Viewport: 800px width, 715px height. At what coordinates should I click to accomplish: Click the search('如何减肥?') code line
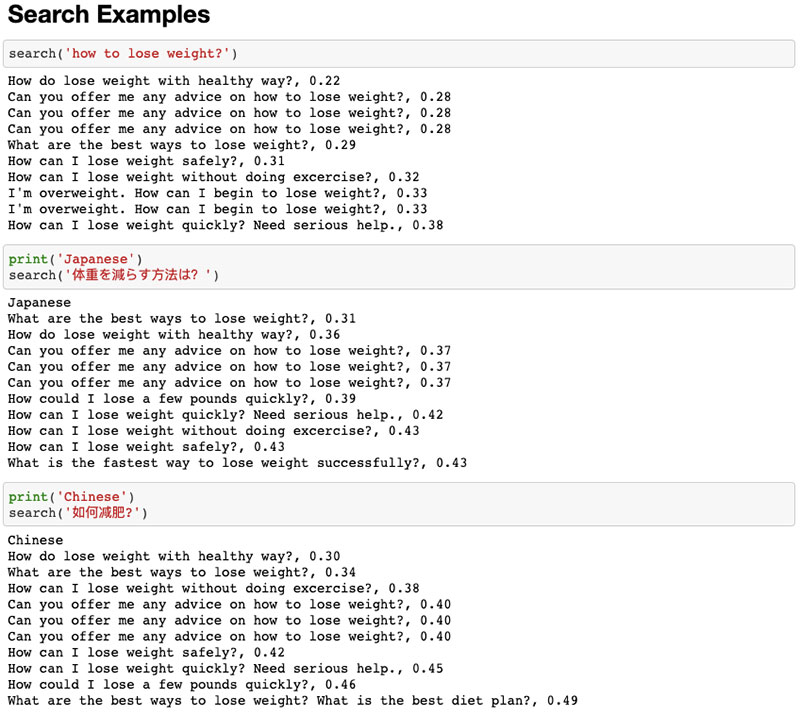[78, 513]
